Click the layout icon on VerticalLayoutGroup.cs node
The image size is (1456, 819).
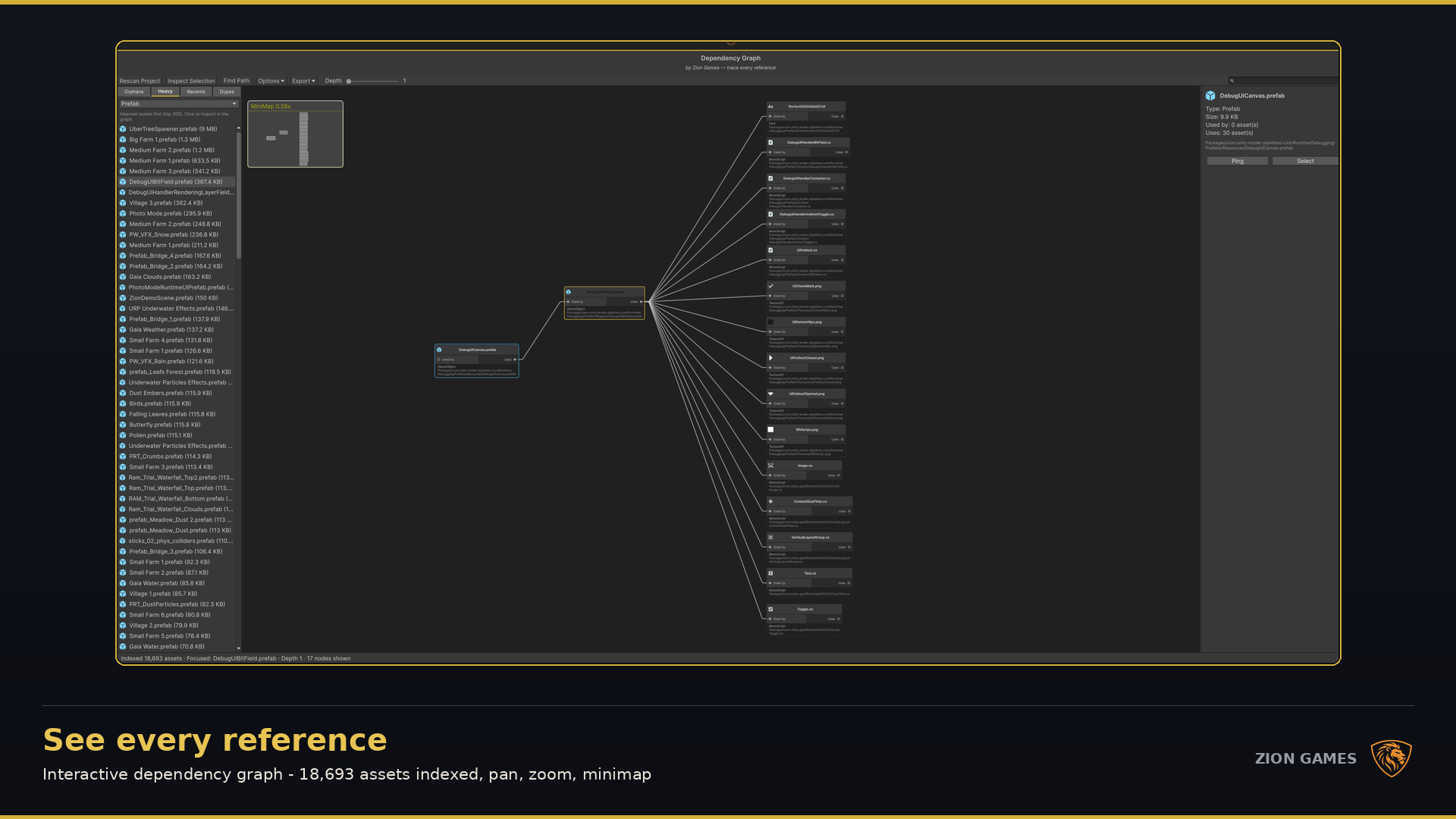tap(771, 538)
